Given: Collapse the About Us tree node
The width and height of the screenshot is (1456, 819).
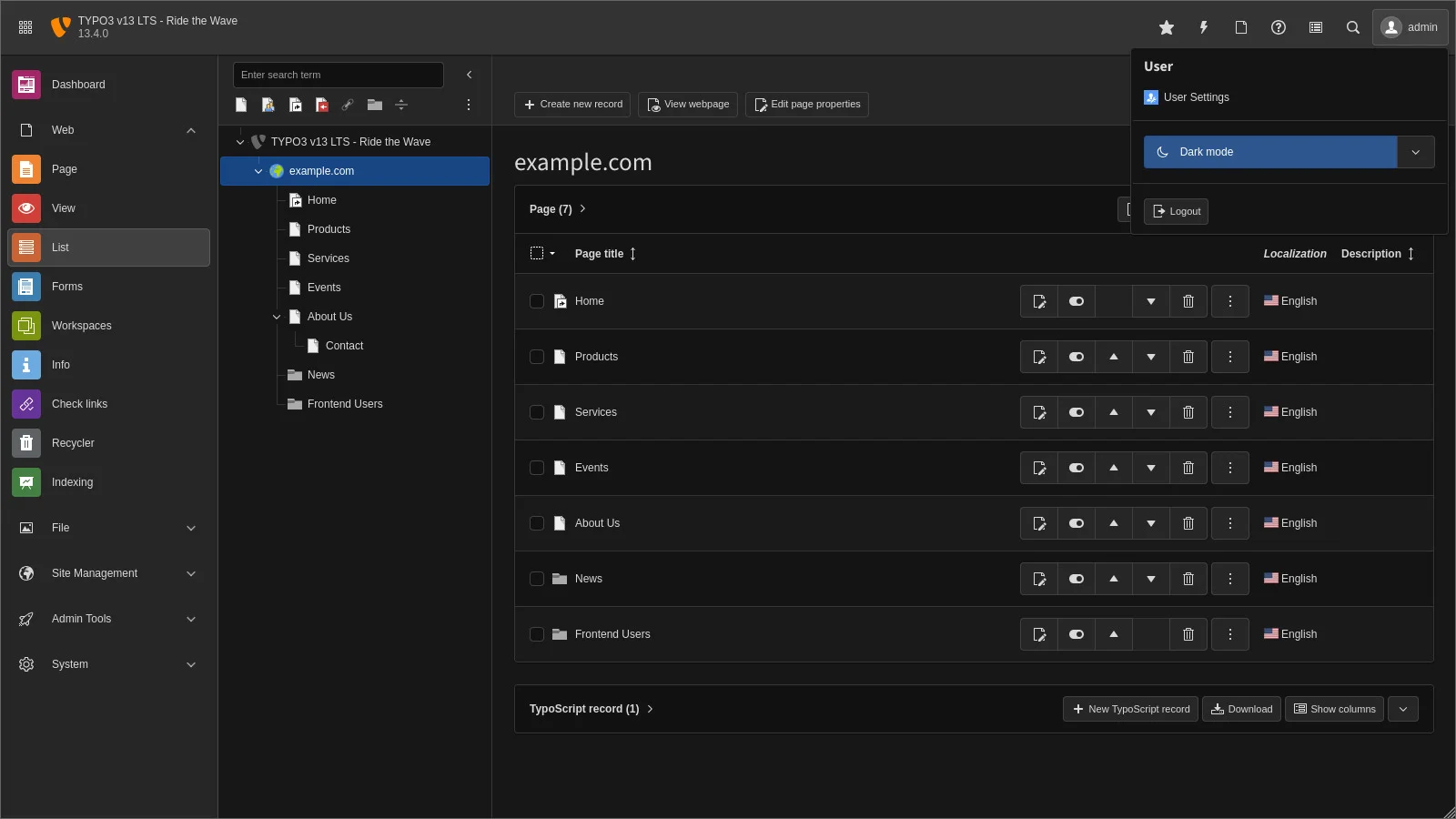Looking at the screenshot, I should tap(276, 317).
